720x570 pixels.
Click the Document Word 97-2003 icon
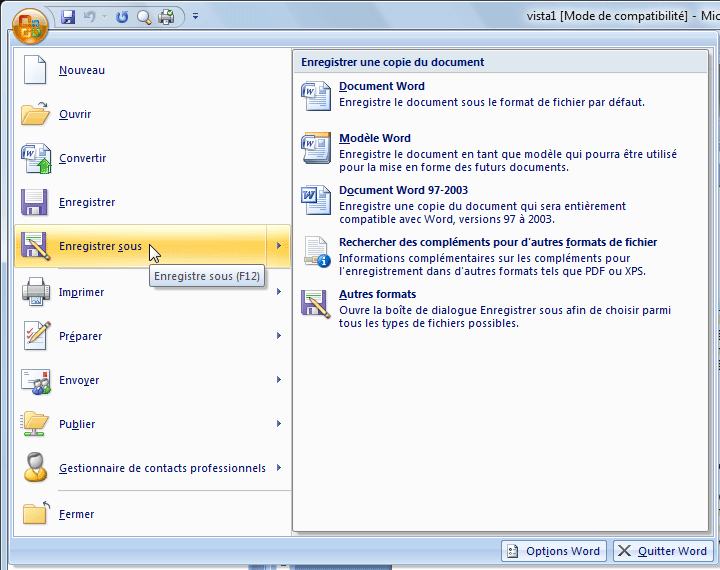pyautogui.click(x=316, y=200)
